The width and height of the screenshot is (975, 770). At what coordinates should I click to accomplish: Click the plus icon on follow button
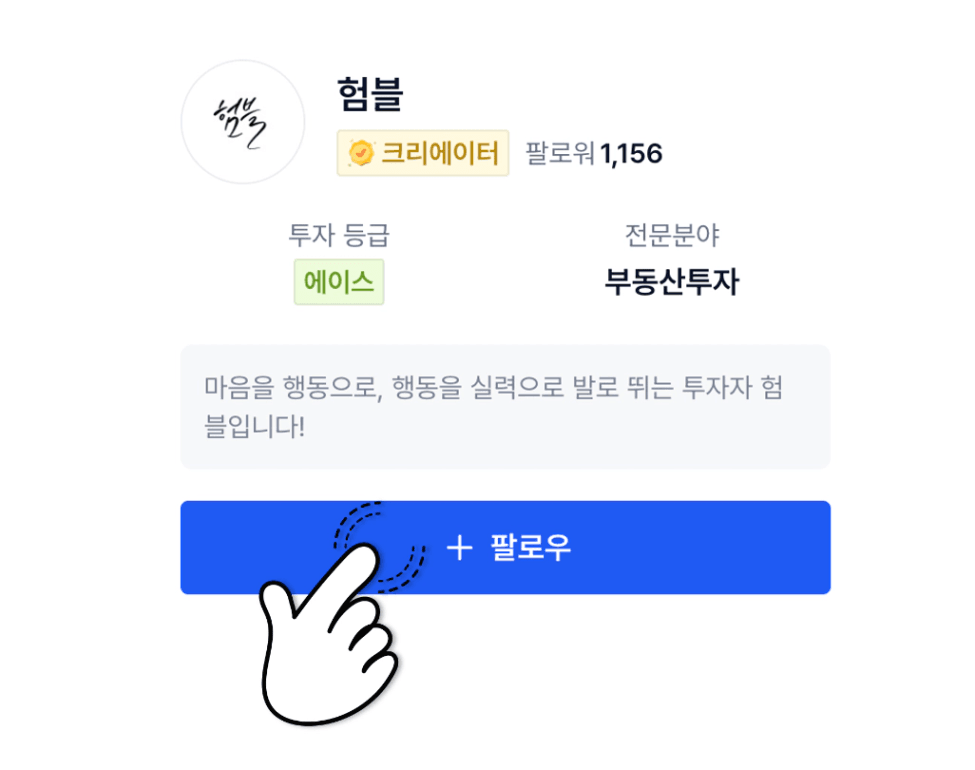(x=458, y=547)
